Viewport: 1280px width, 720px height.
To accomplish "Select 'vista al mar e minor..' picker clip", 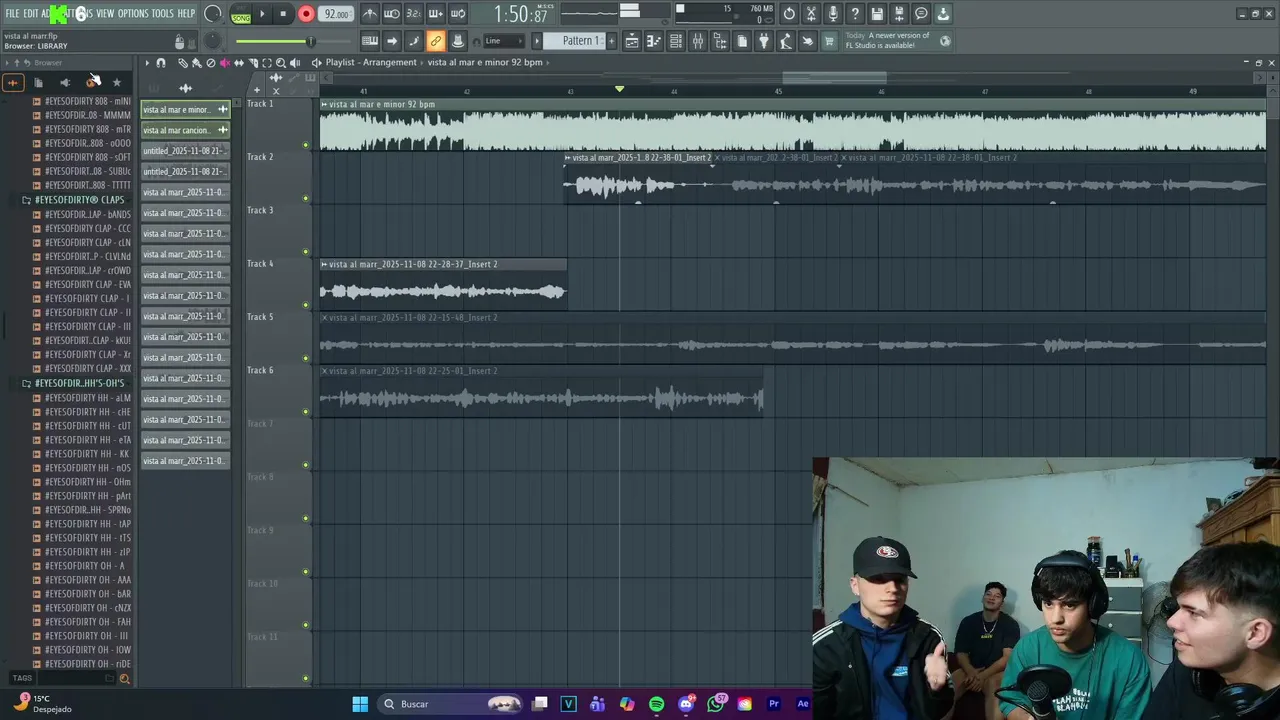I will pyautogui.click(x=185, y=109).
